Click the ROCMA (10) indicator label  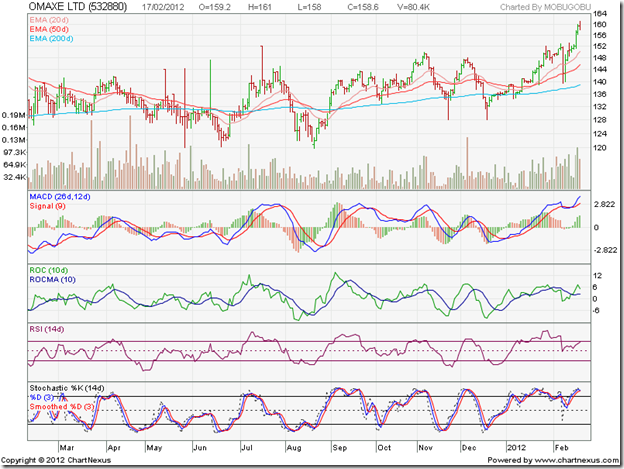tap(53, 280)
